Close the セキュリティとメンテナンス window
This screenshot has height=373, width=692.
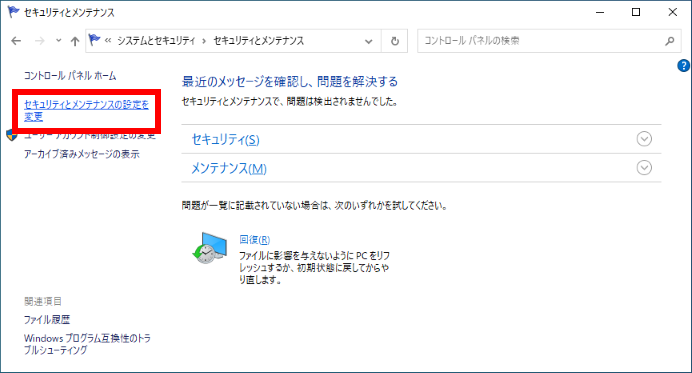pyautogui.click(x=673, y=12)
